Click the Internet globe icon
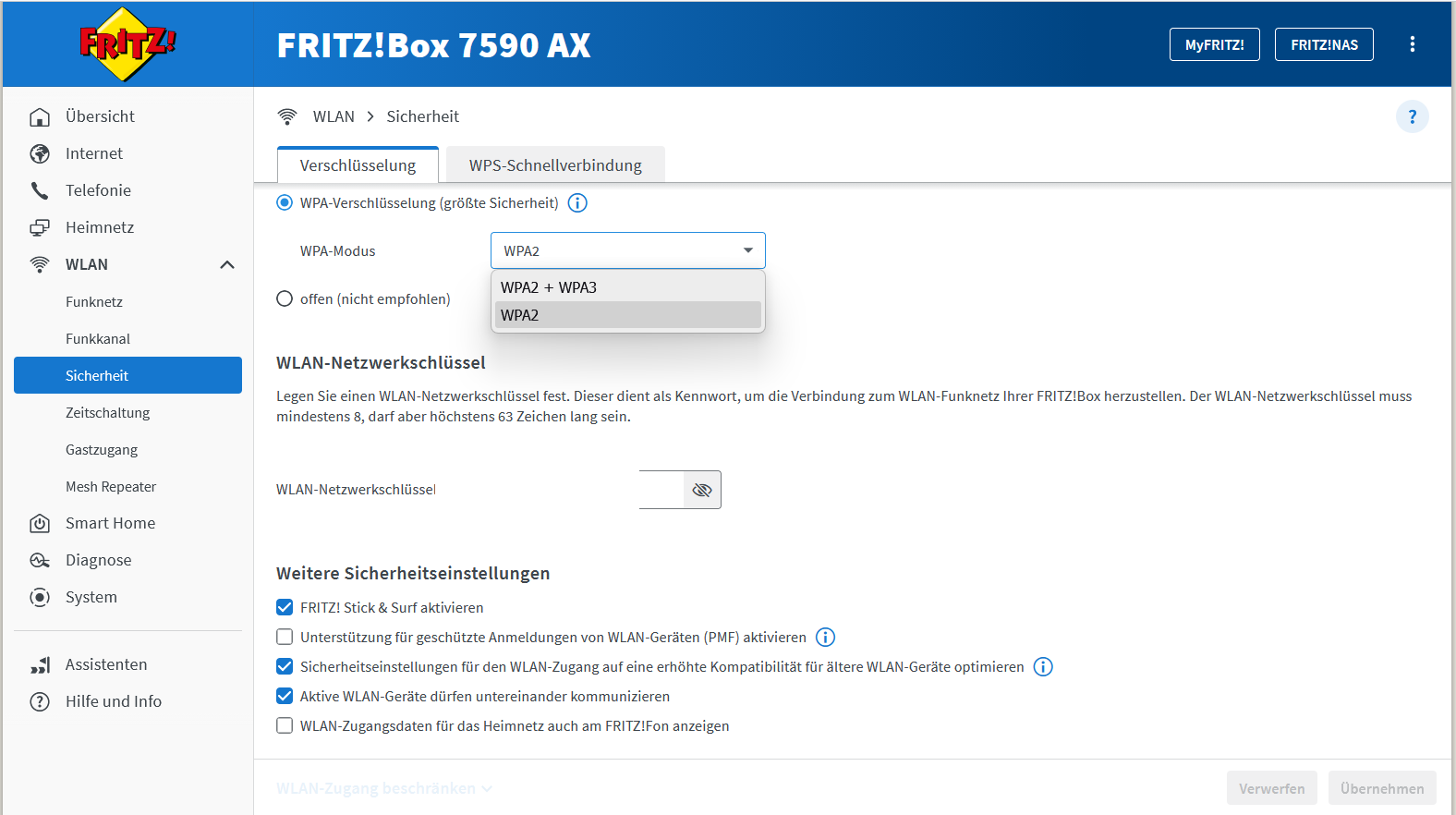The height and width of the screenshot is (815, 1456). pos(40,153)
